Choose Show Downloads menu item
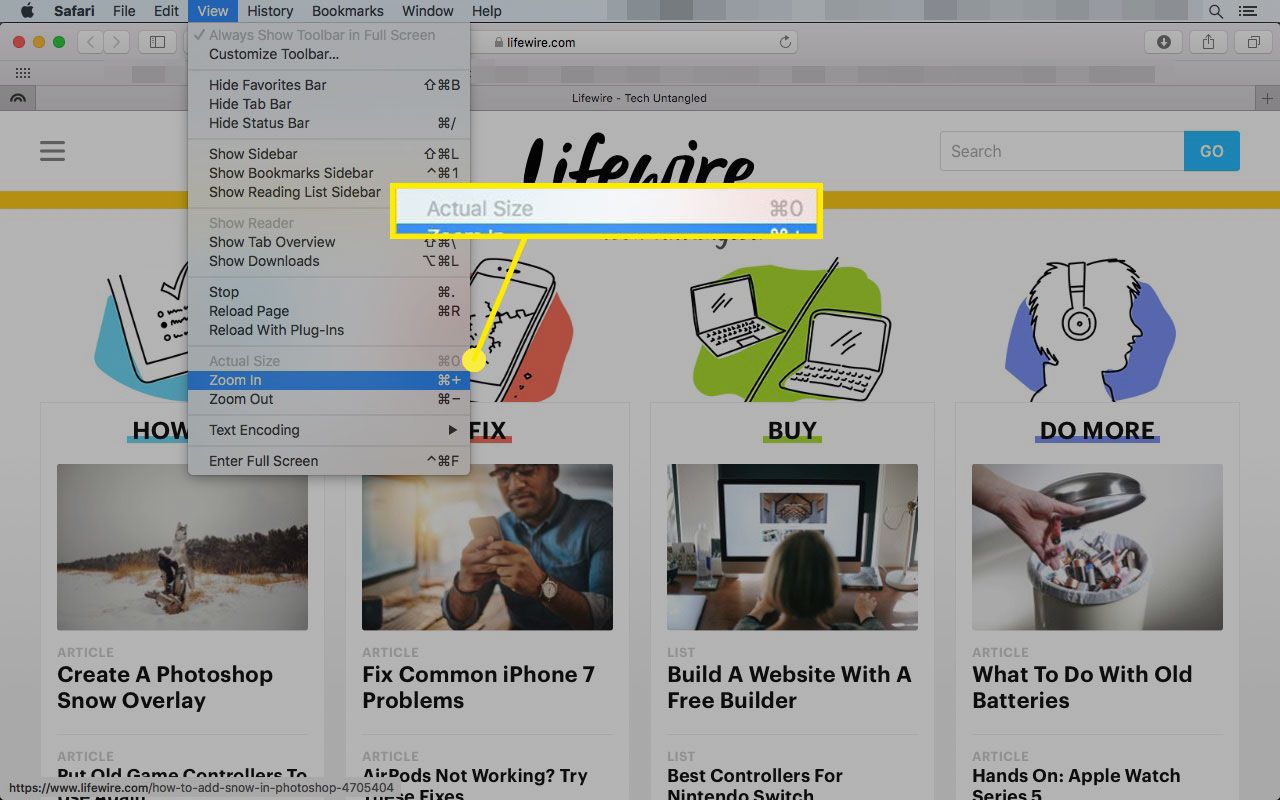The height and width of the screenshot is (800, 1280). 329,261
